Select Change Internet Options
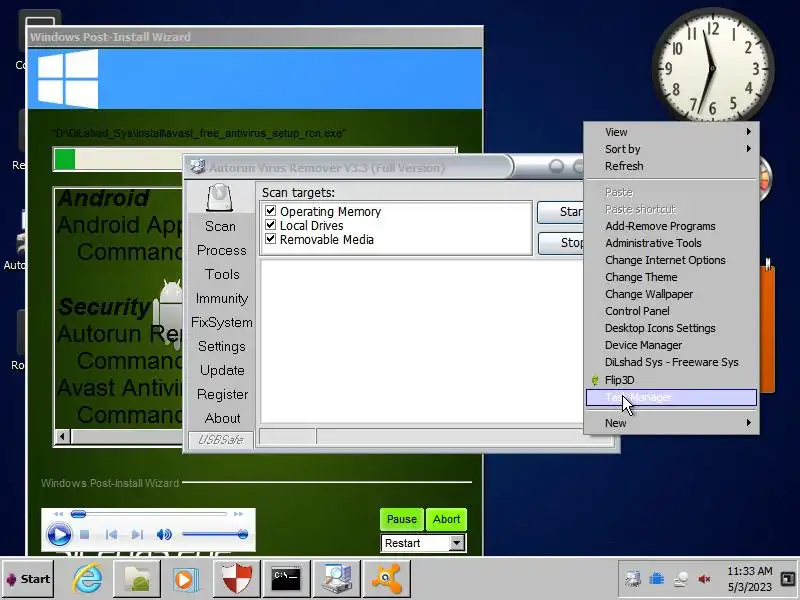800x600 pixels. 671,260
